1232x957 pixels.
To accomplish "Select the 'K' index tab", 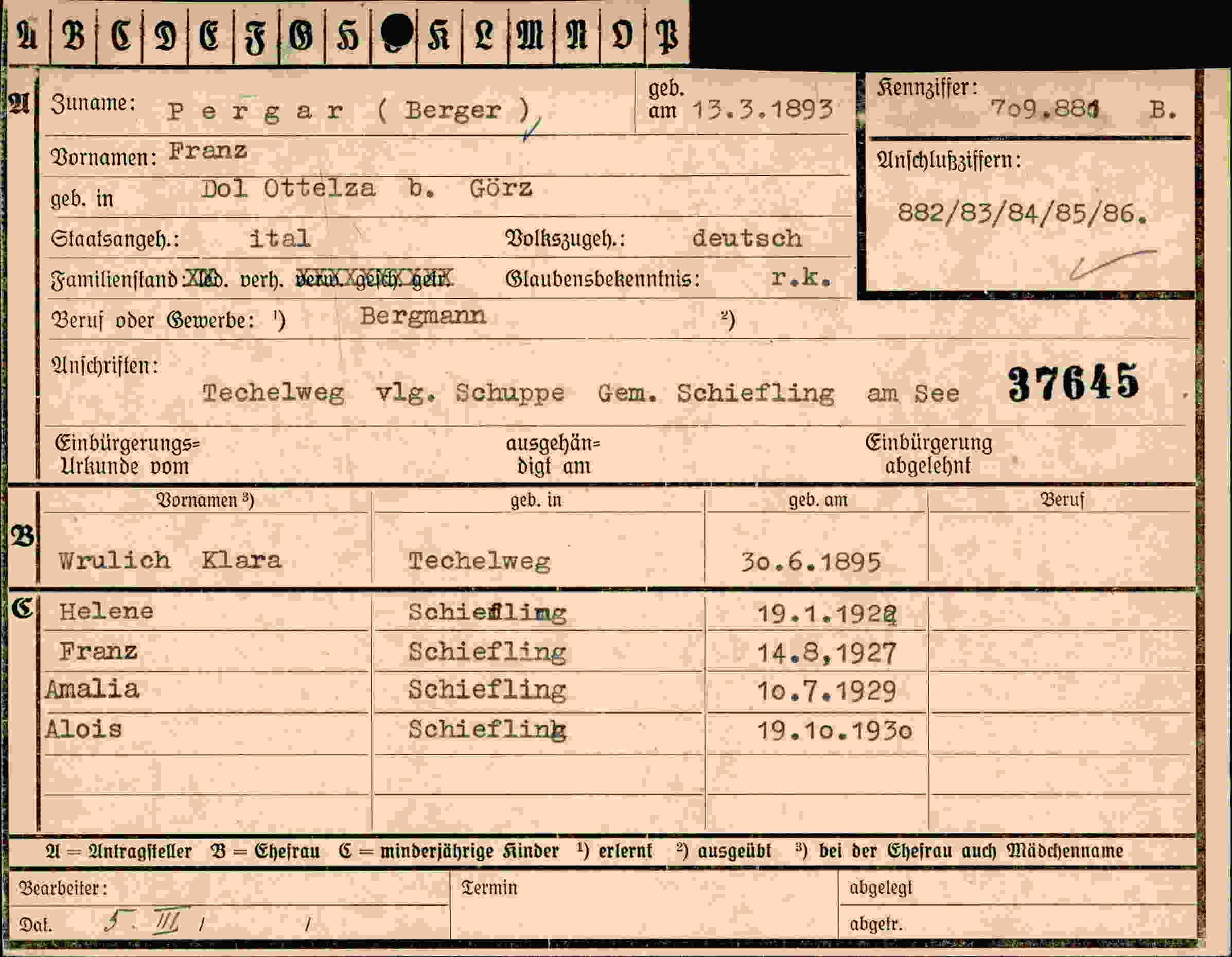I will point(439,35).
